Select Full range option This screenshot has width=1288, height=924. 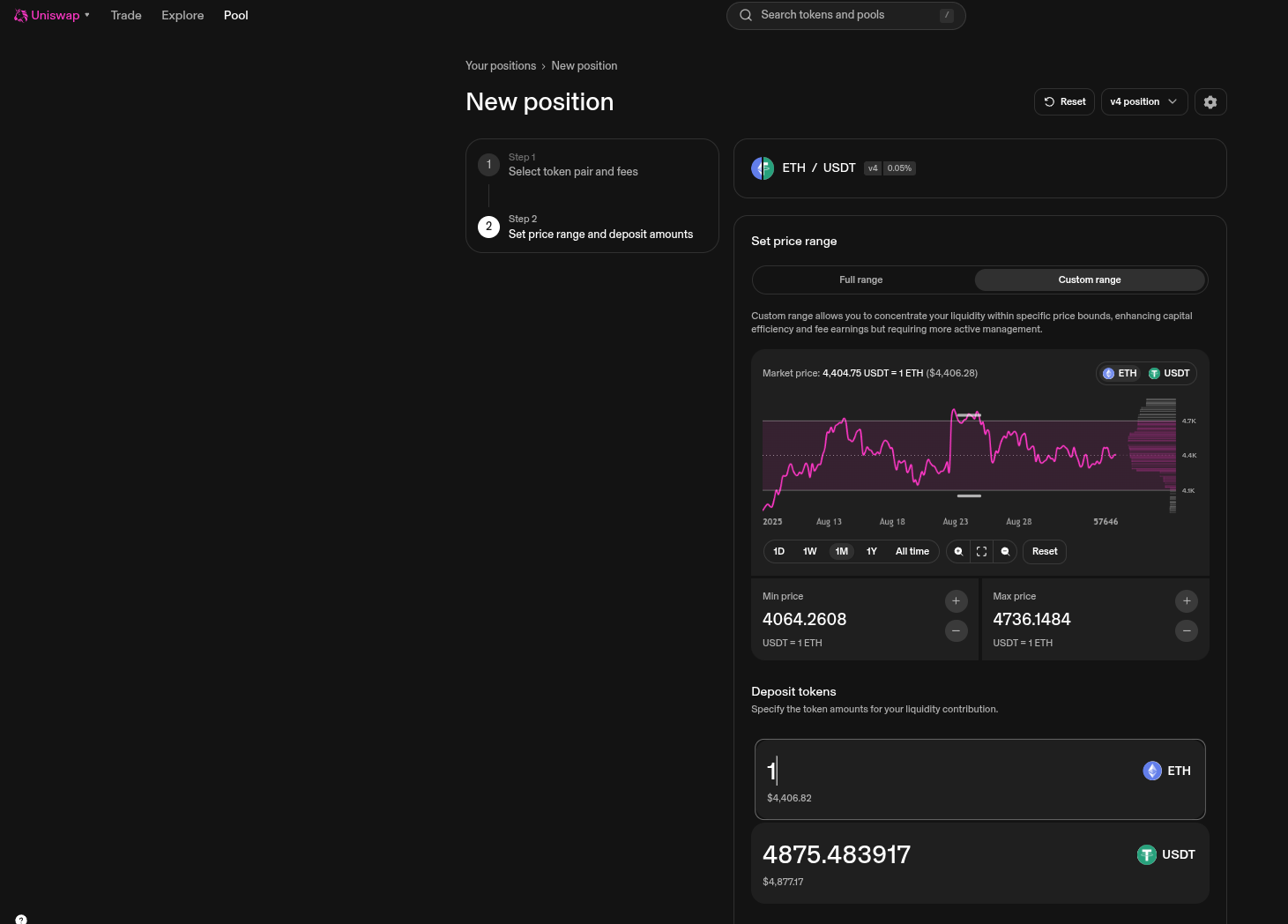860,280
